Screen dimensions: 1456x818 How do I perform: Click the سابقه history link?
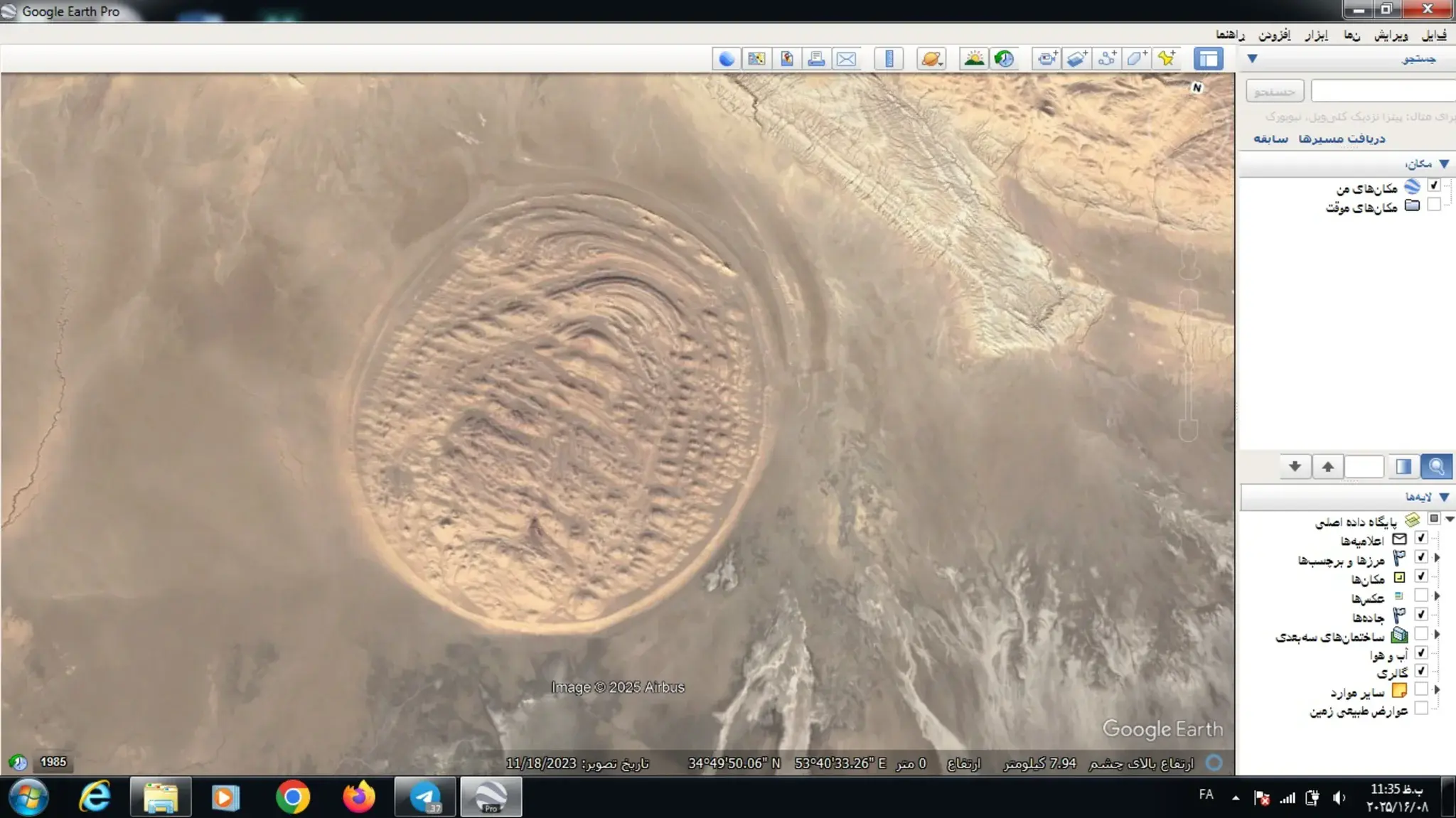click(1270, 139)
